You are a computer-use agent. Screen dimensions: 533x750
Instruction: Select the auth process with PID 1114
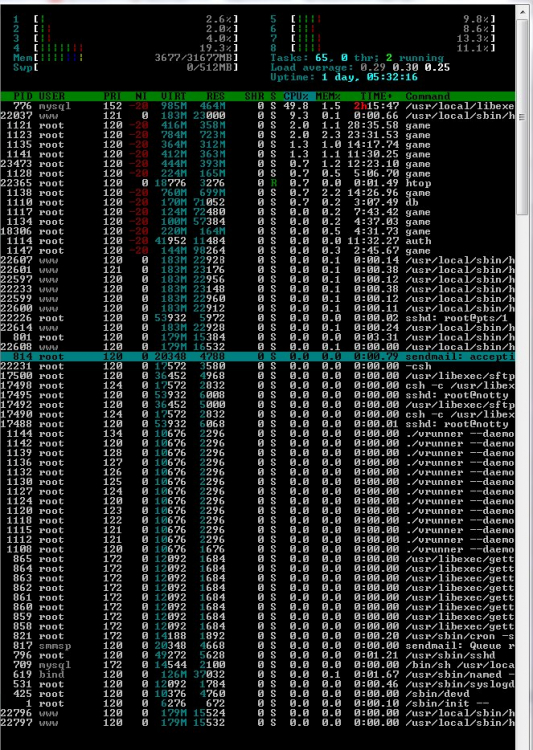(257, 241)
